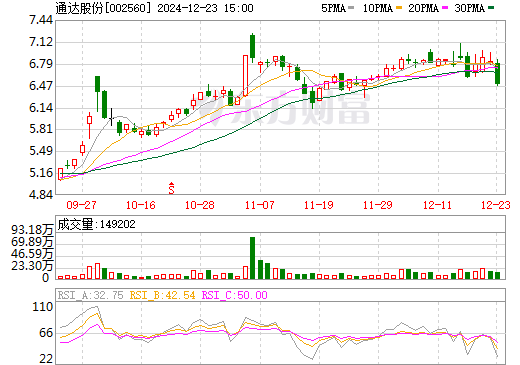Image resolution: width=520 pixels, height=365 pixels.
Task: Click the 4.84 price axis label
Action: point(41,195)
